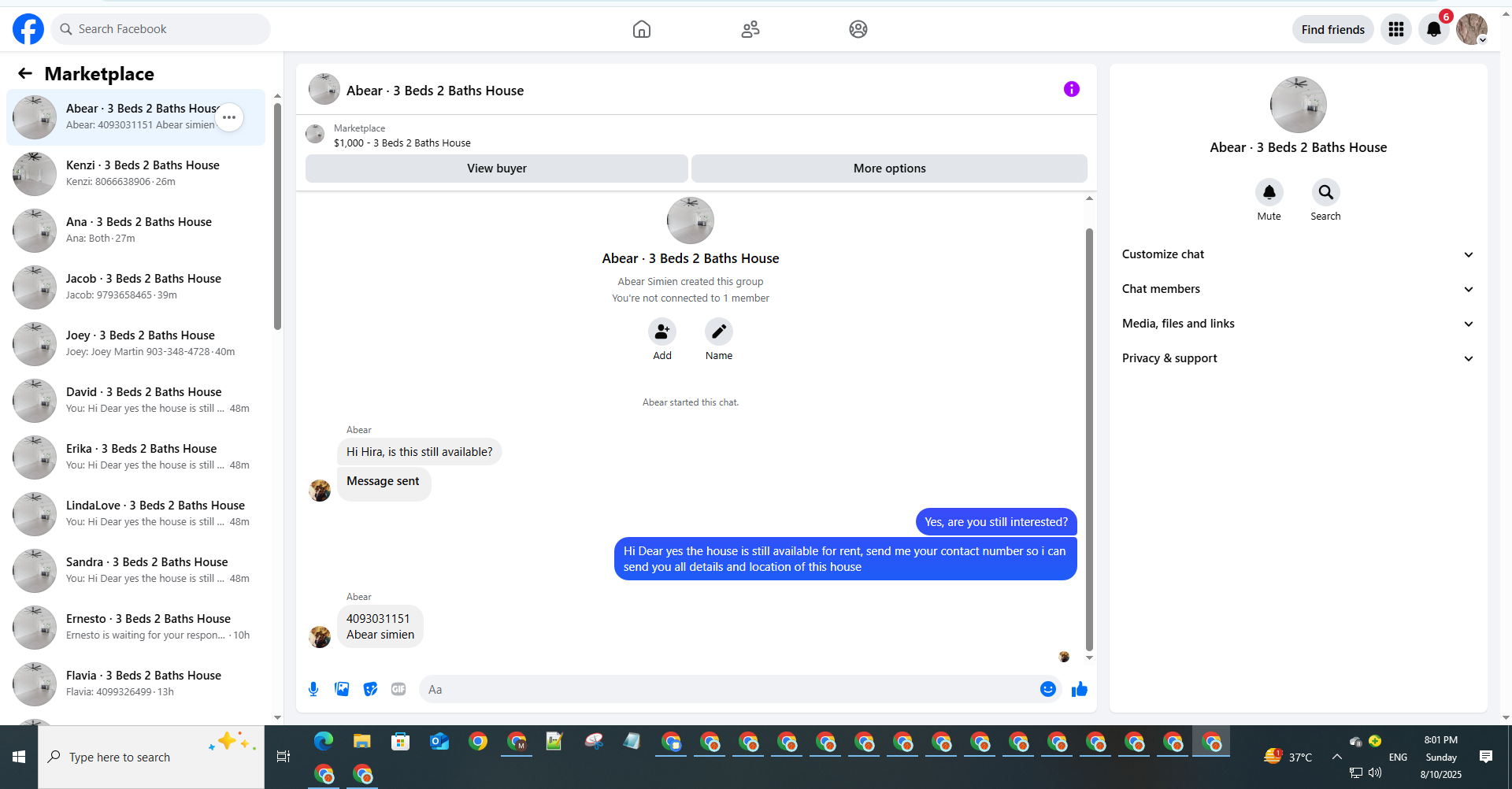Open the Groups icon in top navigation

pos(858,29)
